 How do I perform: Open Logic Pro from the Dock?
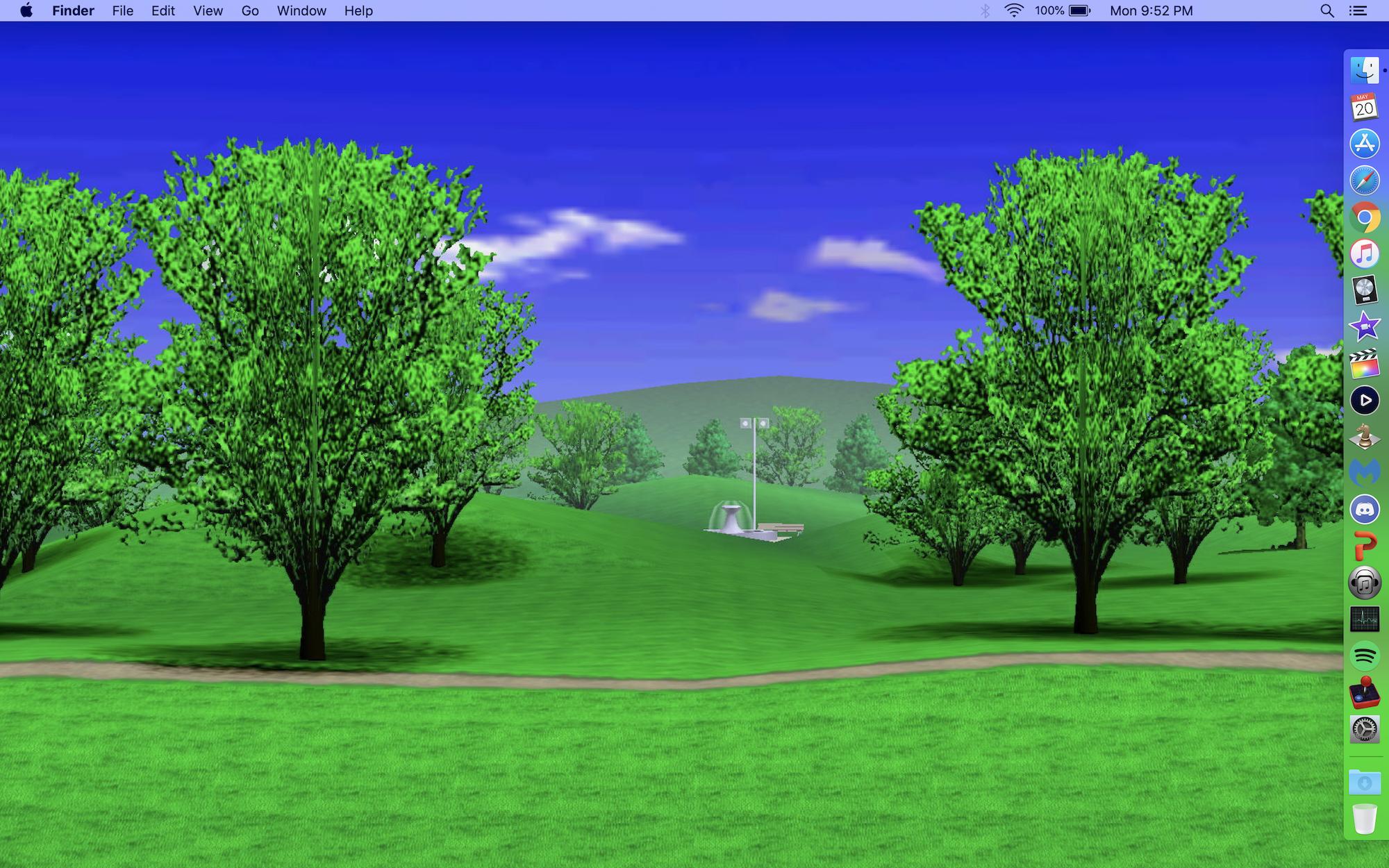1364,290
